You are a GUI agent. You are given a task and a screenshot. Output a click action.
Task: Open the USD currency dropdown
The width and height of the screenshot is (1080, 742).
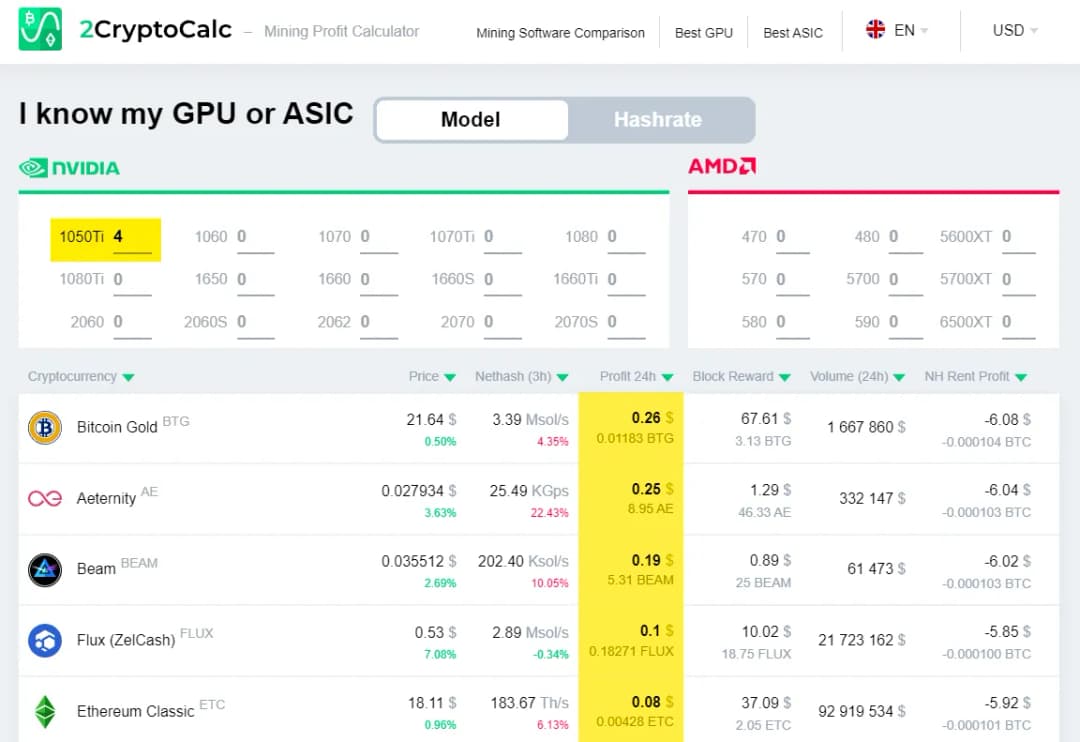(x=1014, y=30)
